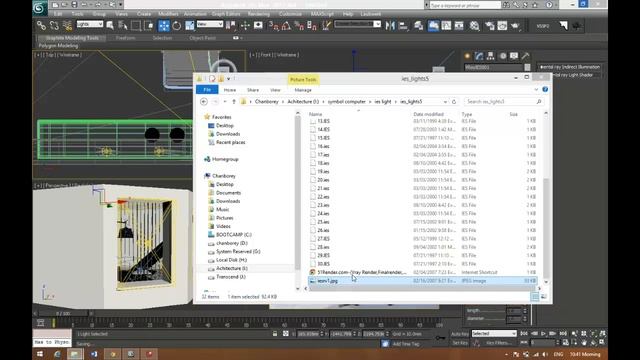
Task: Switch to large icons view button
Action: click(x=544, y=297)
